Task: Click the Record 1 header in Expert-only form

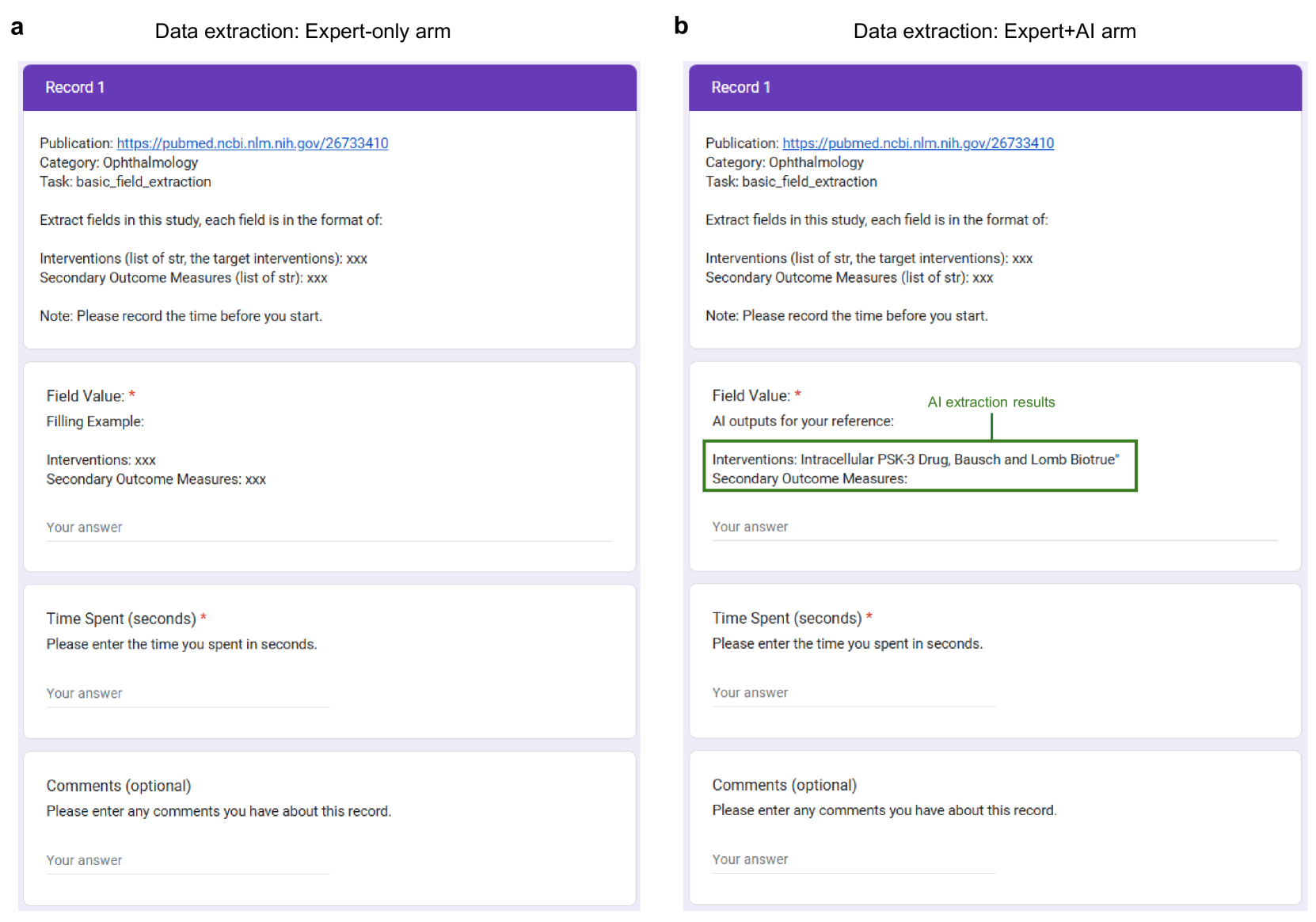Action: 75,88
